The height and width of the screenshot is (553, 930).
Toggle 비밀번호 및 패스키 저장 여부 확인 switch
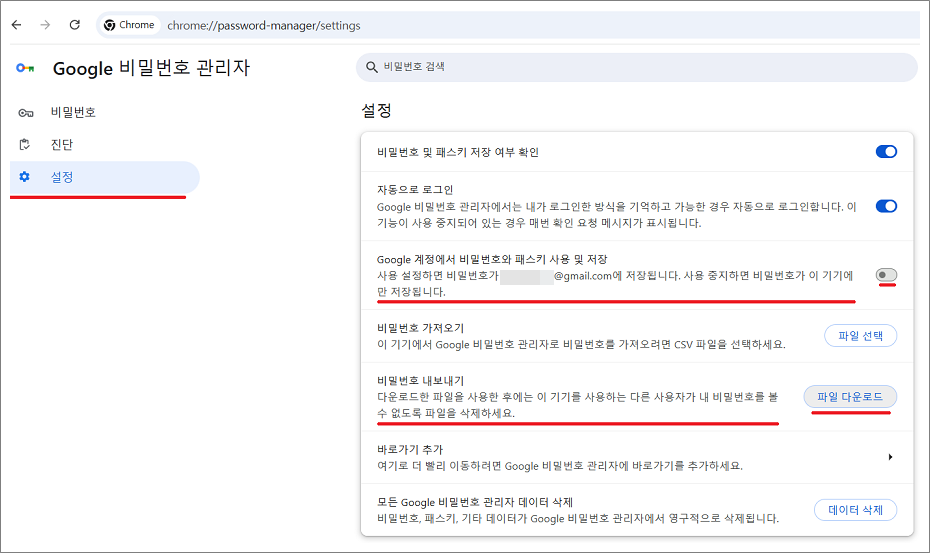(x=886, y=152)
